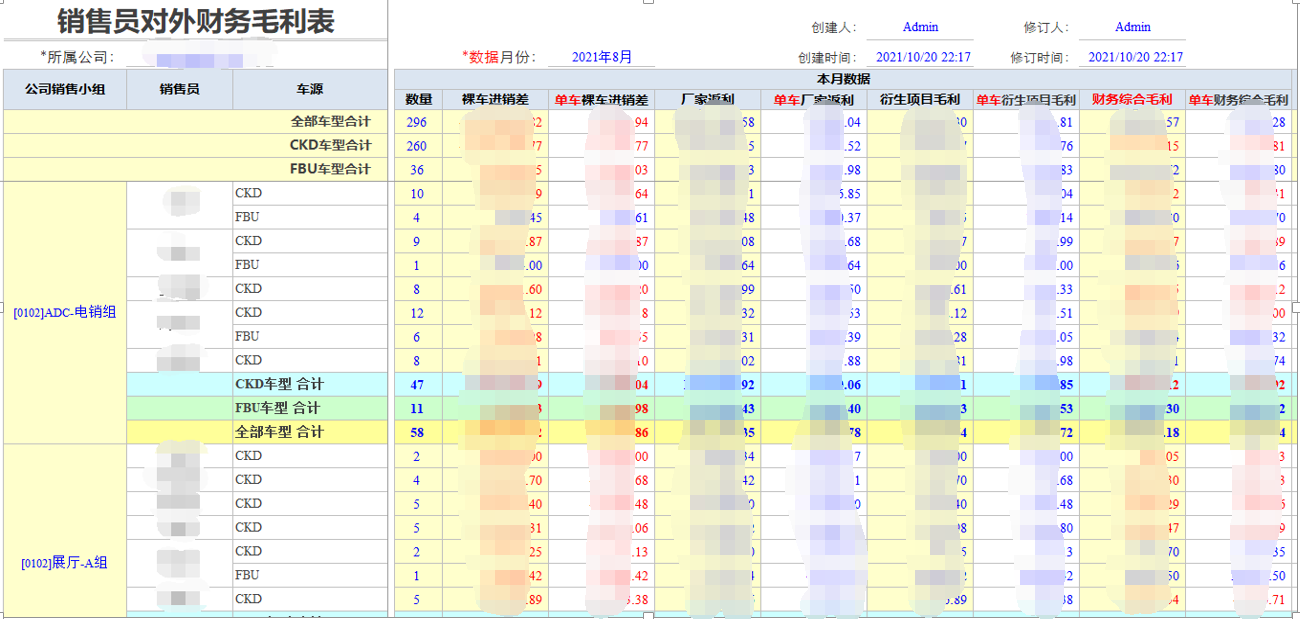The width and height of the screenshot is (1300, 619).
Task: Open the [0102]ADC-电销组 group link
Action: [x=65, y=312]
